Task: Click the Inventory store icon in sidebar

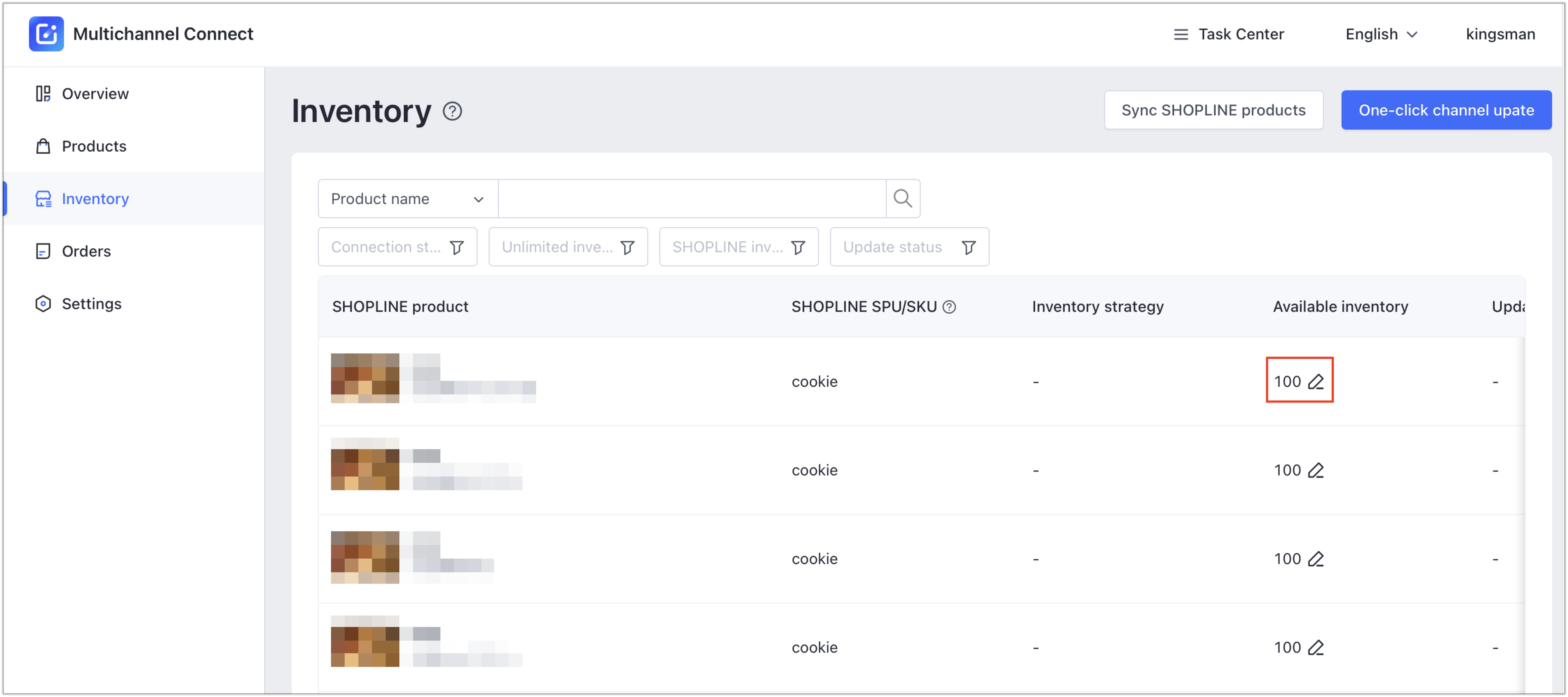Action: point(43,199)
